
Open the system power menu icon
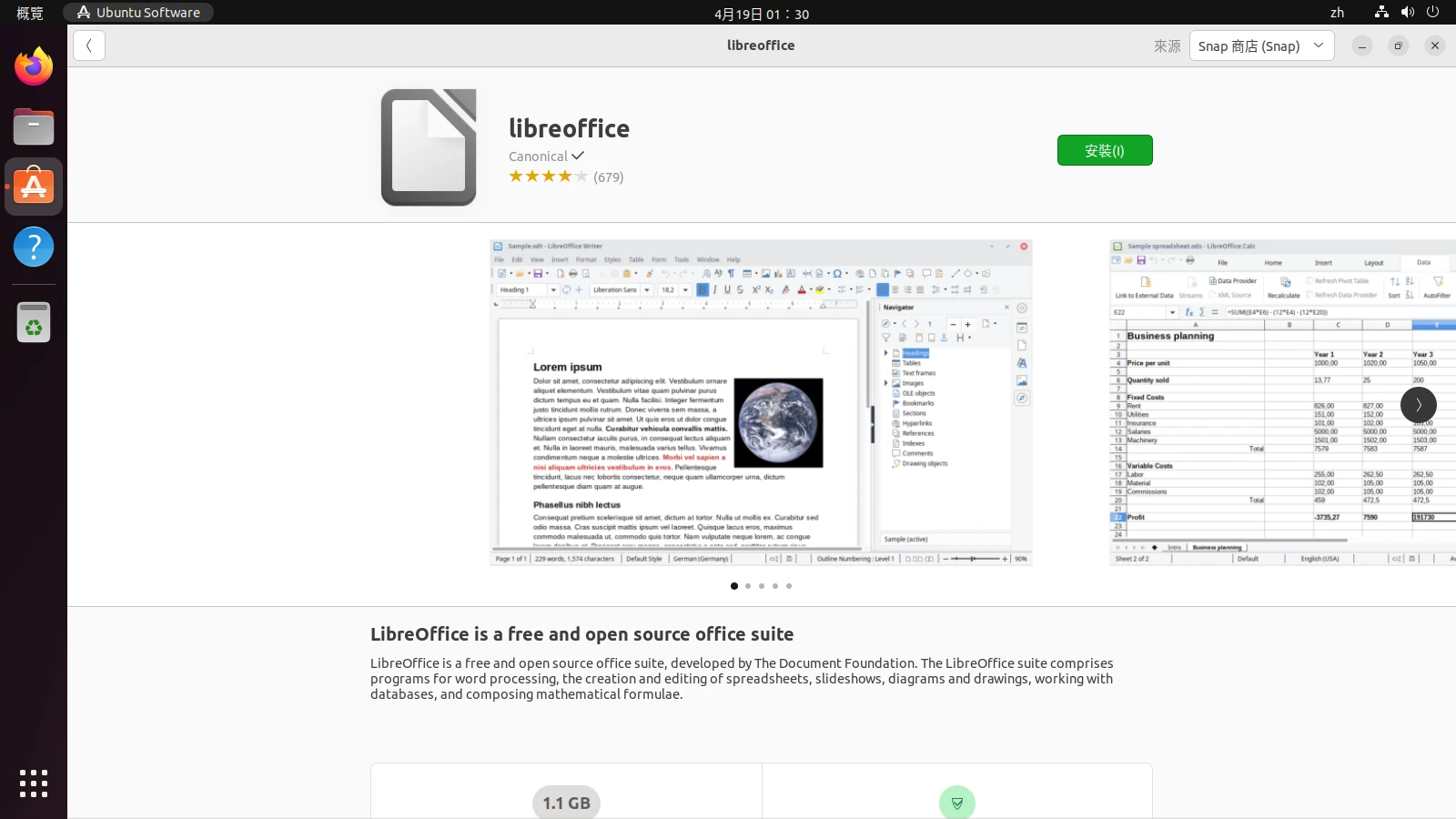1433,13
